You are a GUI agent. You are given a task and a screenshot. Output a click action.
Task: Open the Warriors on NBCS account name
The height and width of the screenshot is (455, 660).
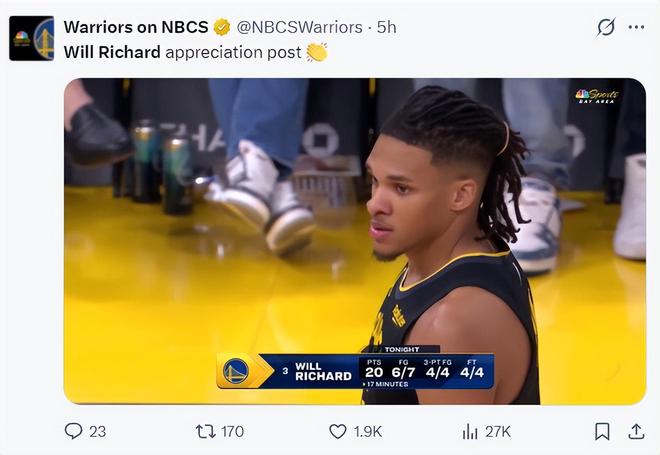click(136, 27)
